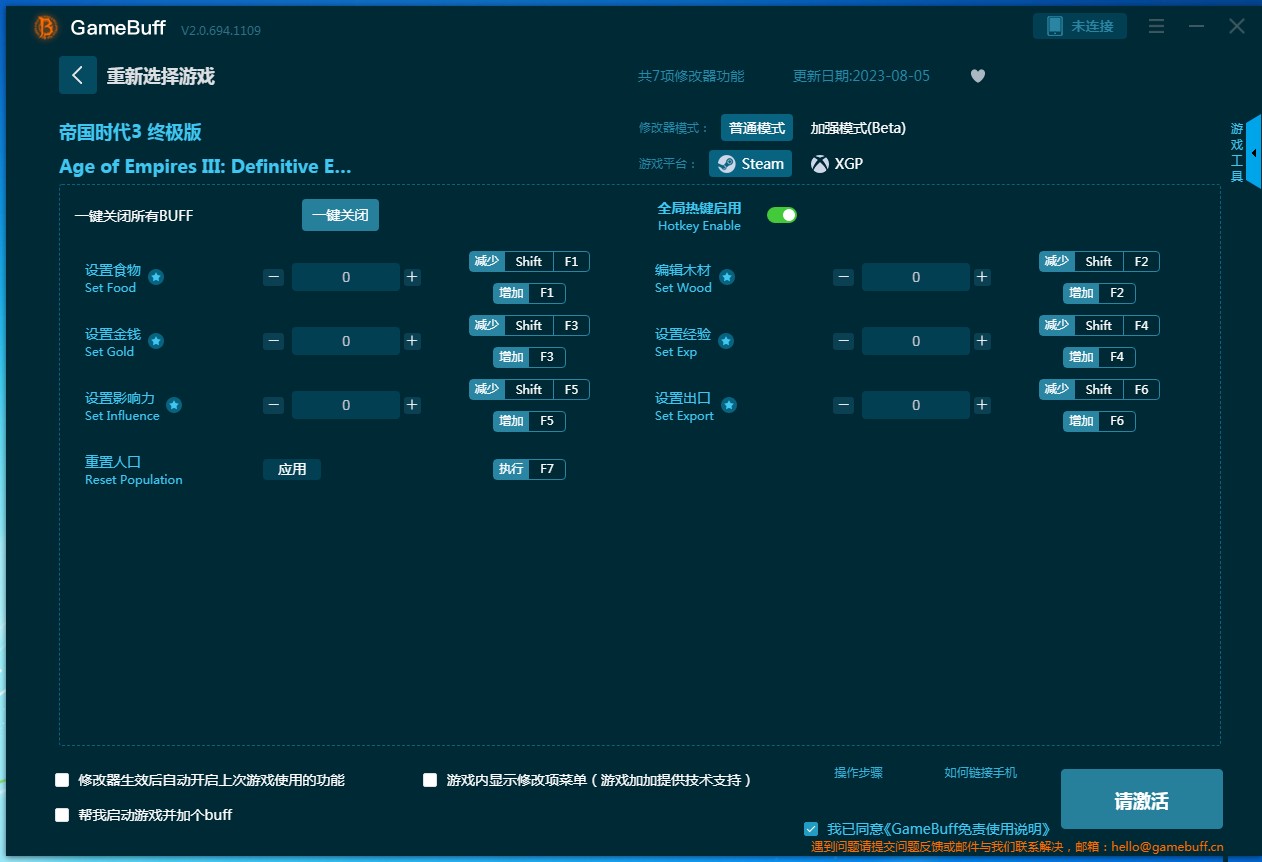
Task: Click the star icon beside Set Gold
Action: click(156, 341)
